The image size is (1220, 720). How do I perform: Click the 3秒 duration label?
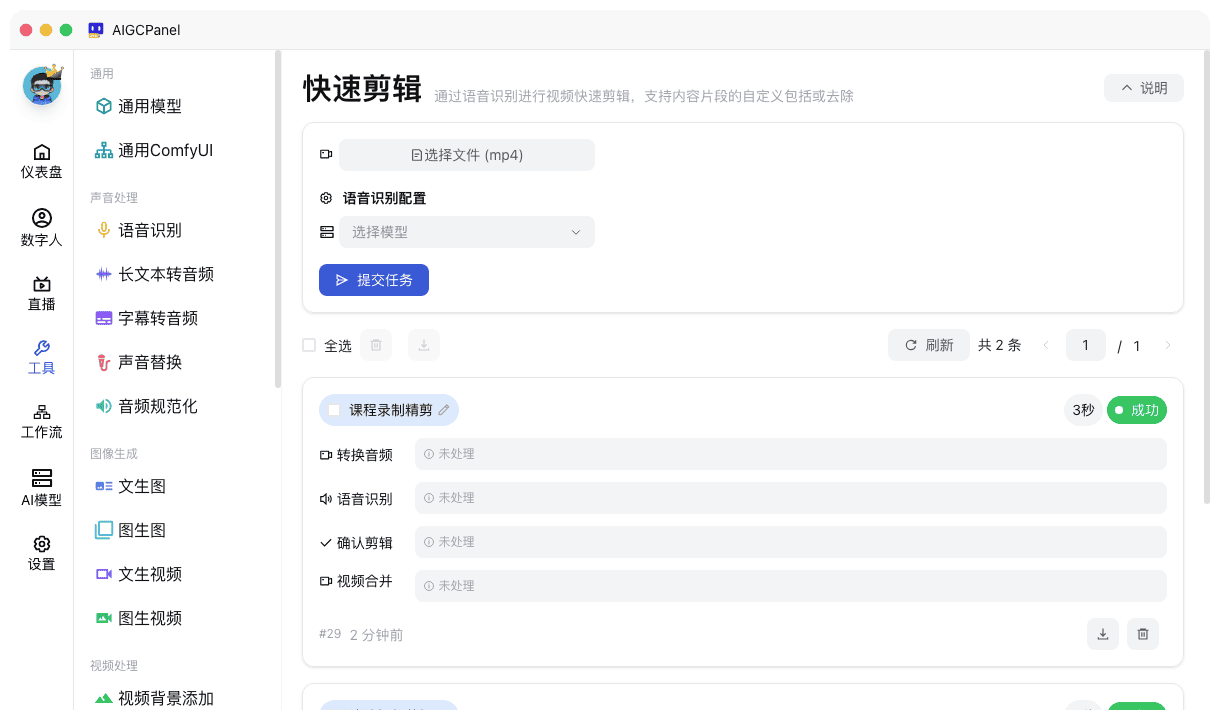click(1084, 410)
